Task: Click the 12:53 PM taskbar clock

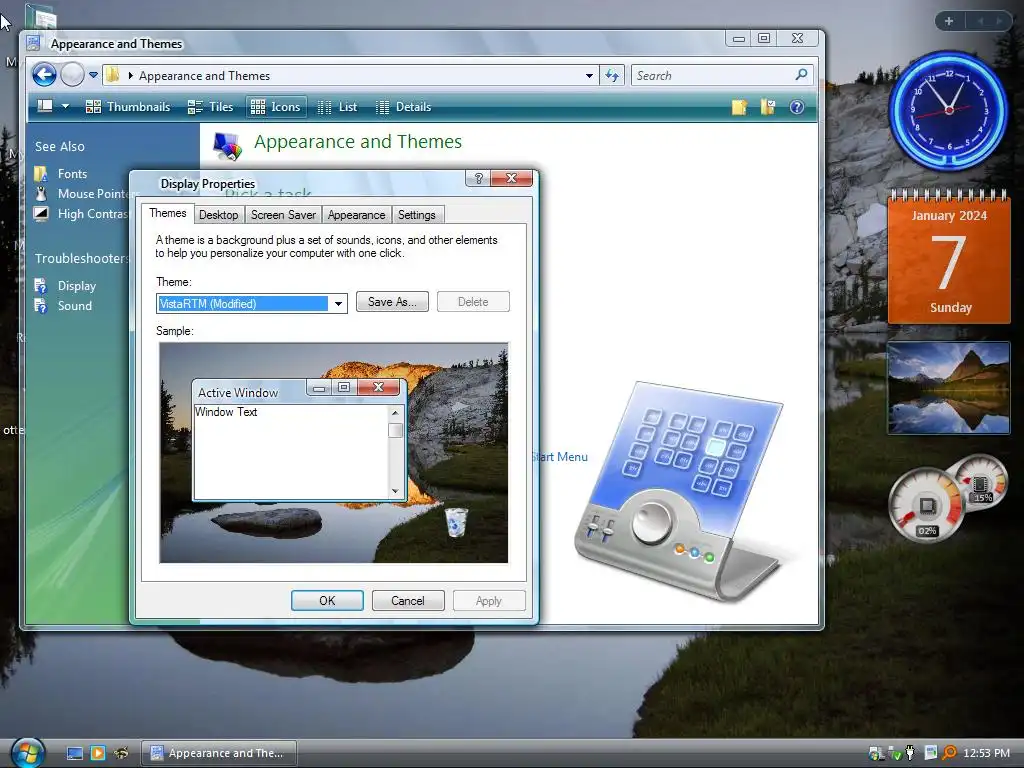Action: tap(986, 754)
